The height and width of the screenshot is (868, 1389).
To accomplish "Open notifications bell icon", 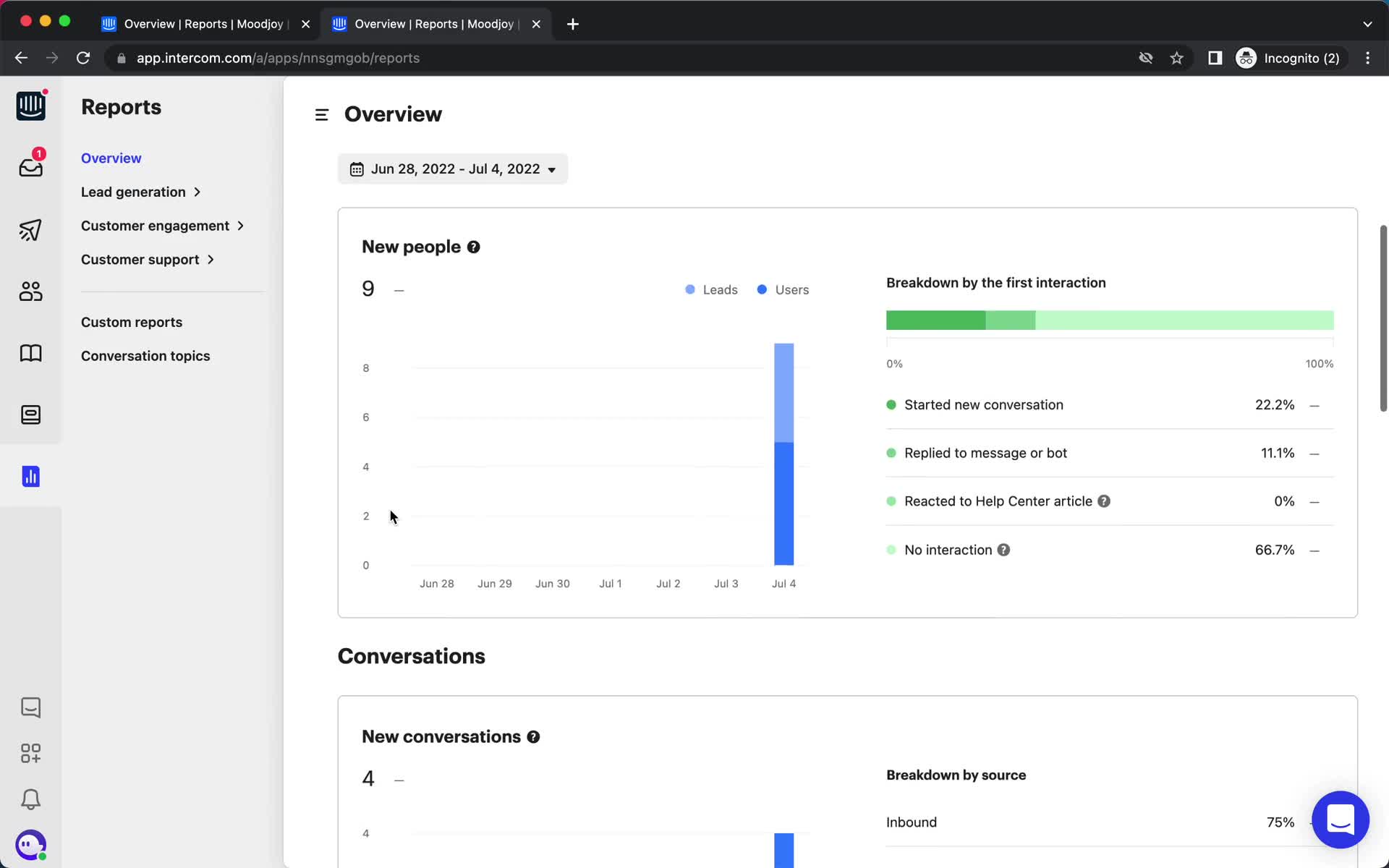I will (x=30, y=799).
